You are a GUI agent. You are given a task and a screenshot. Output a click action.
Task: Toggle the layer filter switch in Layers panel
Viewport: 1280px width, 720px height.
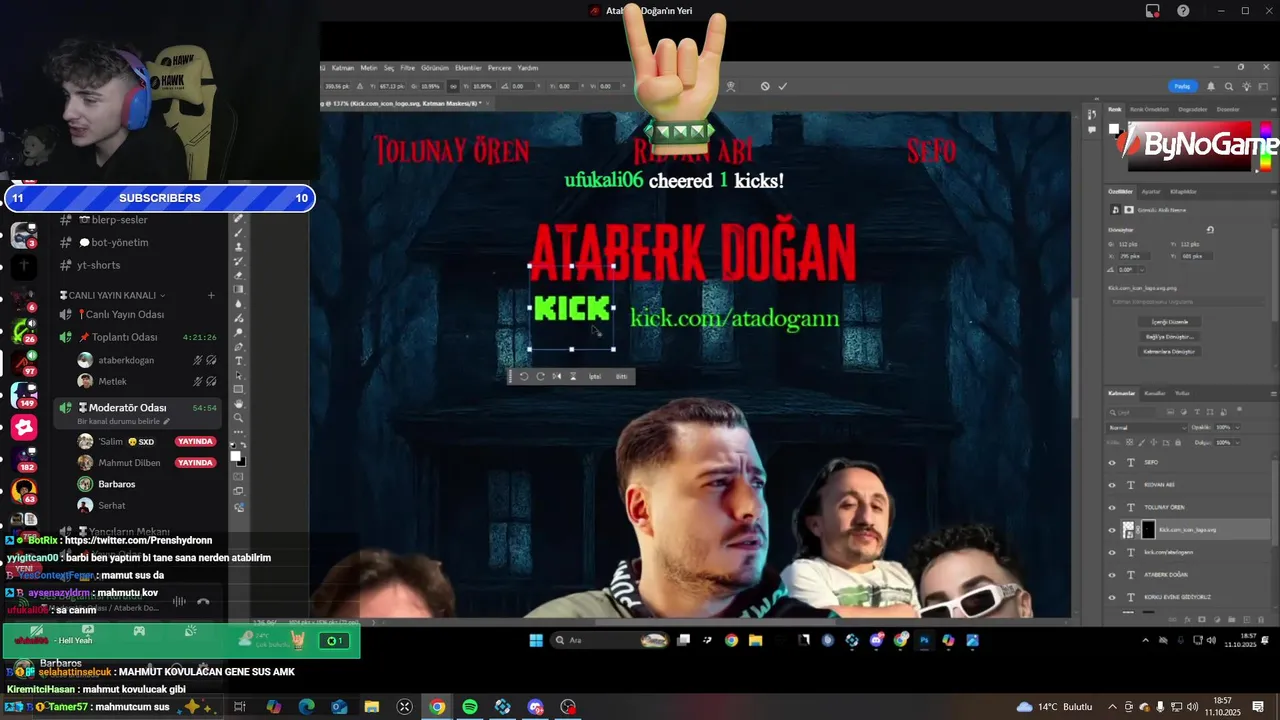1239,411
